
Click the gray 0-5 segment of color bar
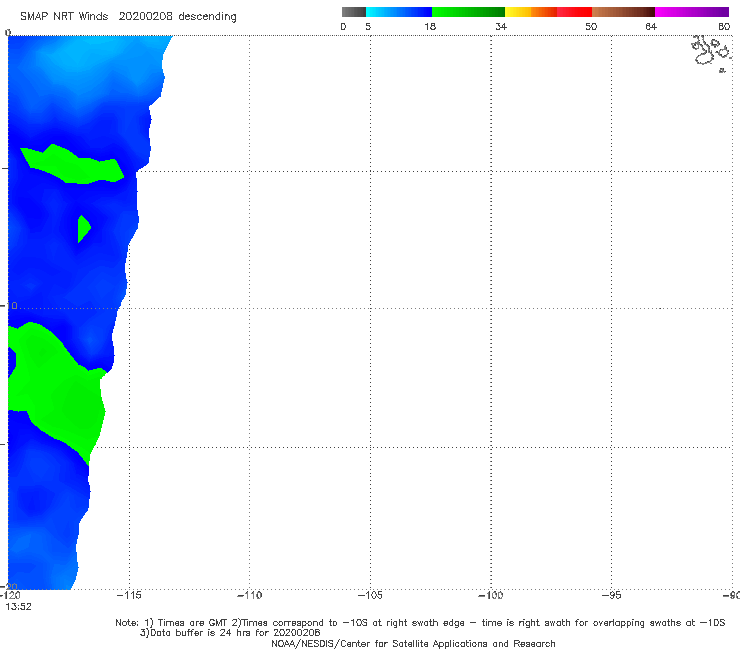tap(353, 12)
